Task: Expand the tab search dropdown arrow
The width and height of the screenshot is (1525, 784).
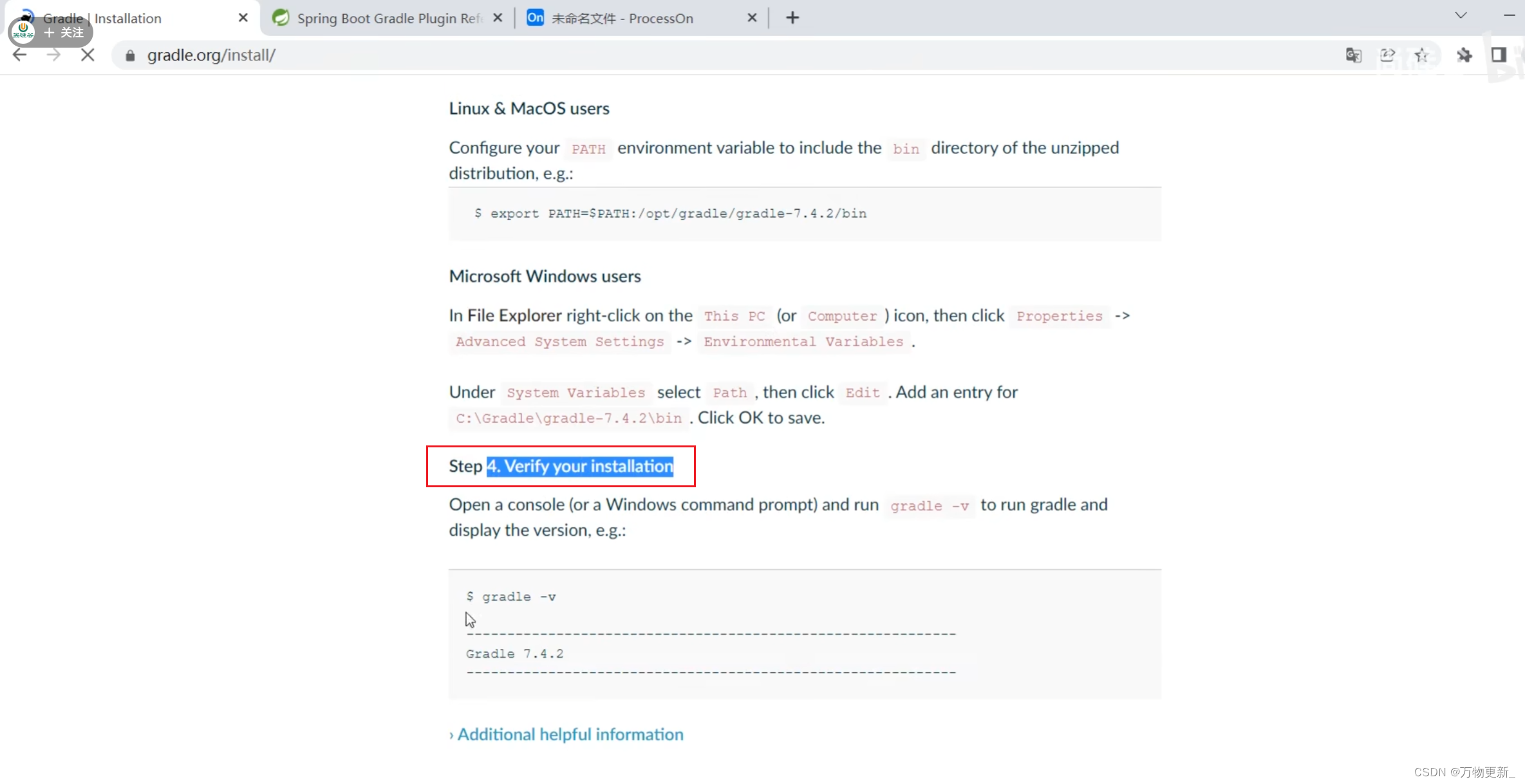Action: (x=1461, y=15)
